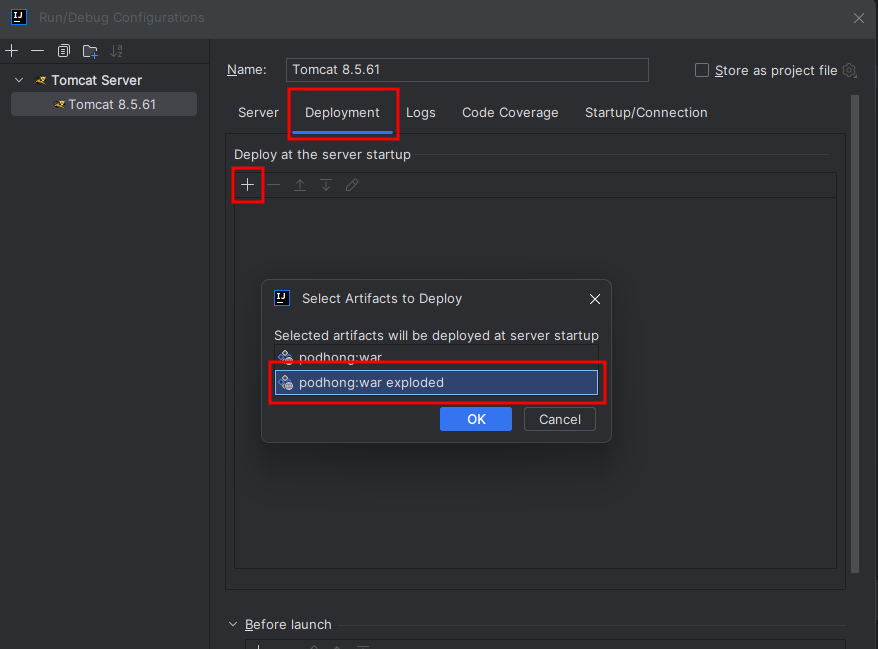878x649 pixels.
Task: Click the Tomcat Server group label
Action: [96, 80]
